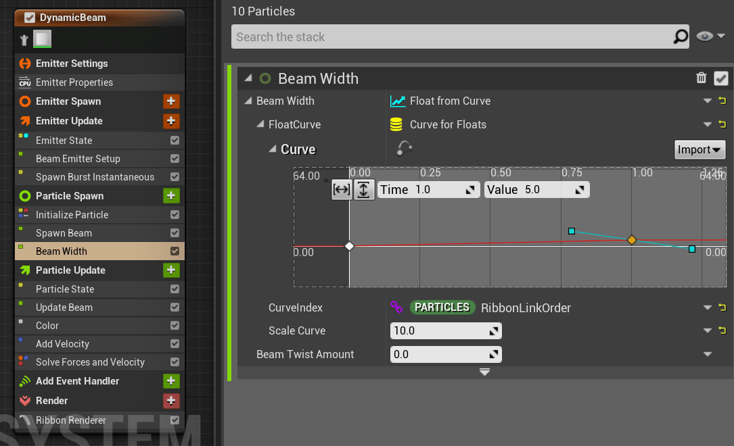Select the orange keyframe on the curve
Screen dimensions: 734x446
(631, 240)
